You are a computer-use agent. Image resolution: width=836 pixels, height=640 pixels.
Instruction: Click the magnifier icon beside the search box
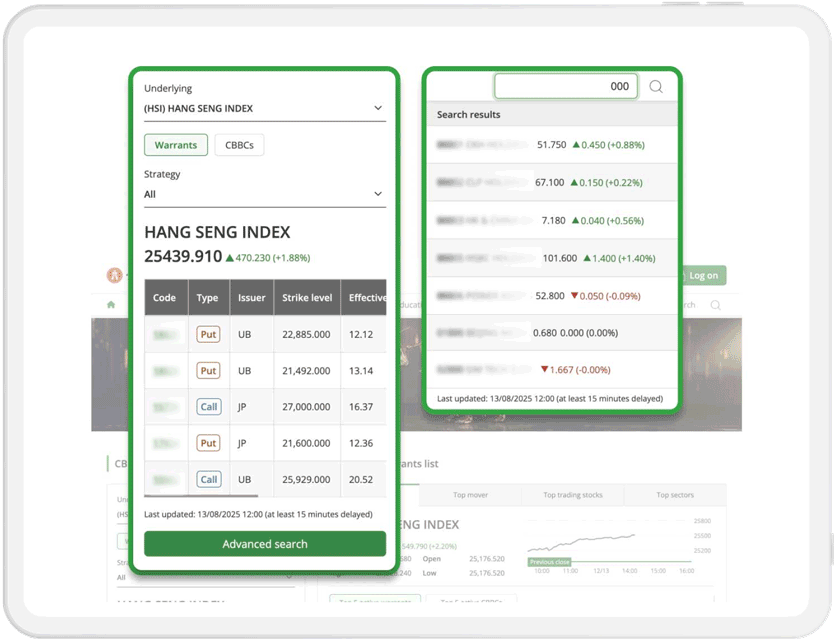656,87
